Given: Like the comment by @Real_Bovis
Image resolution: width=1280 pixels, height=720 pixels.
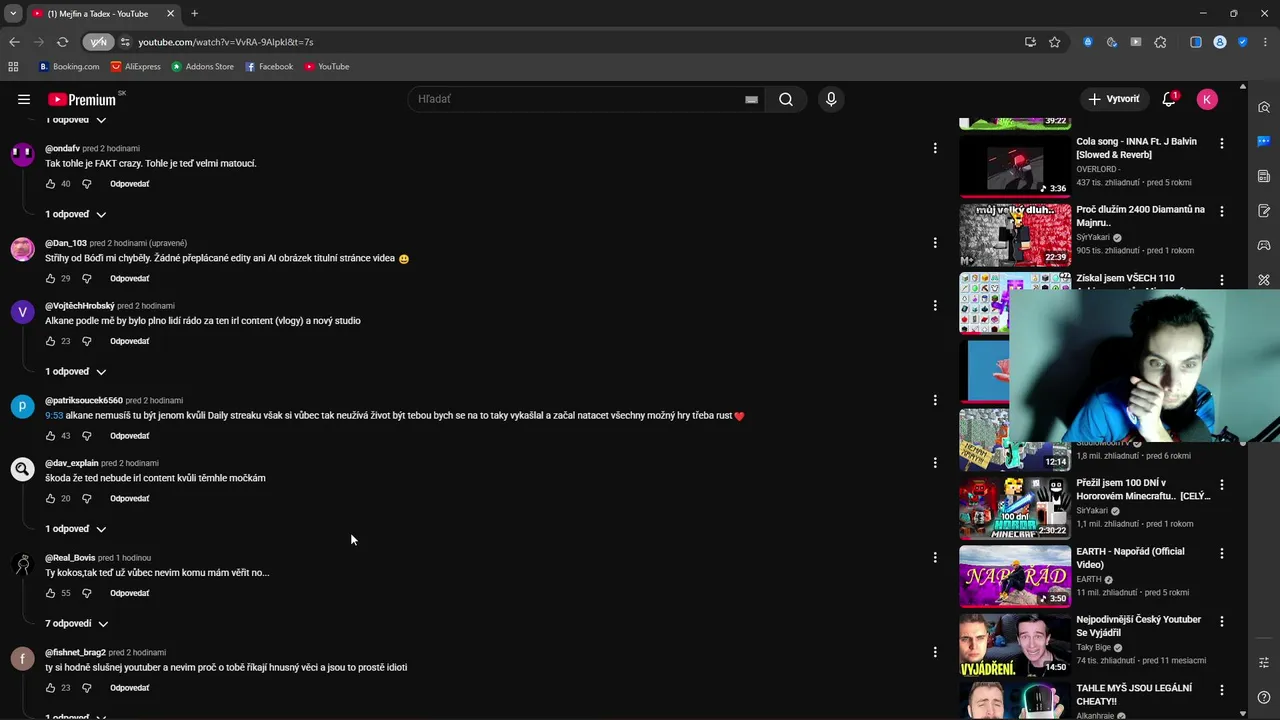Looking at the screenshot, I should pyautogui.click(x=50, y=593).
